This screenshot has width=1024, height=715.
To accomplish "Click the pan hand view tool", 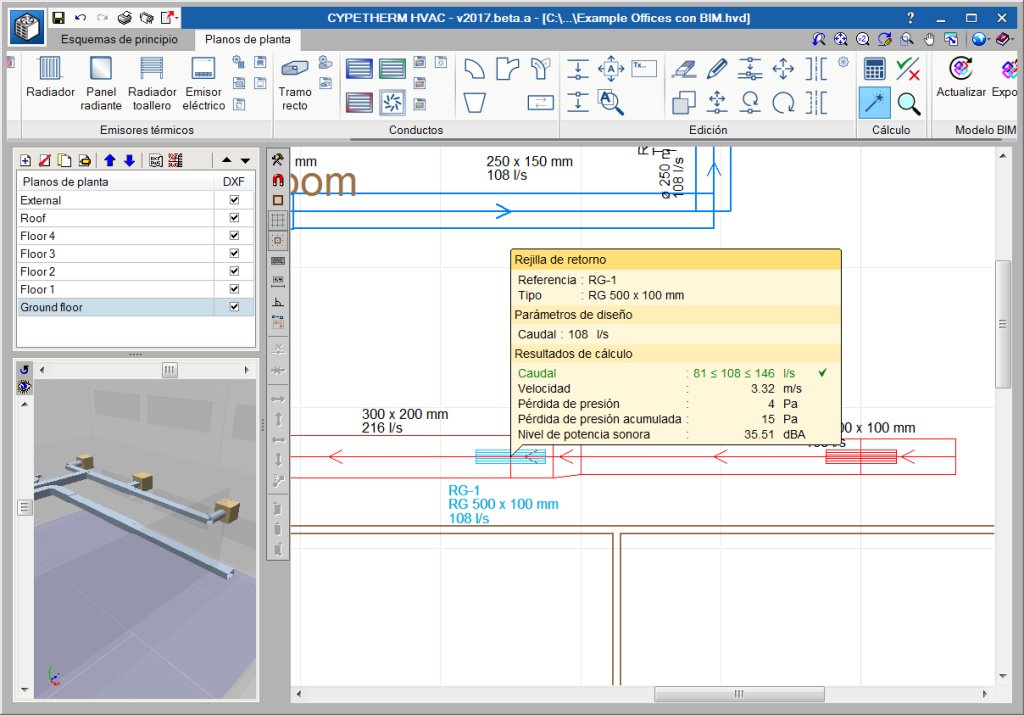I will pyautogui.click(x=929, y=39).
